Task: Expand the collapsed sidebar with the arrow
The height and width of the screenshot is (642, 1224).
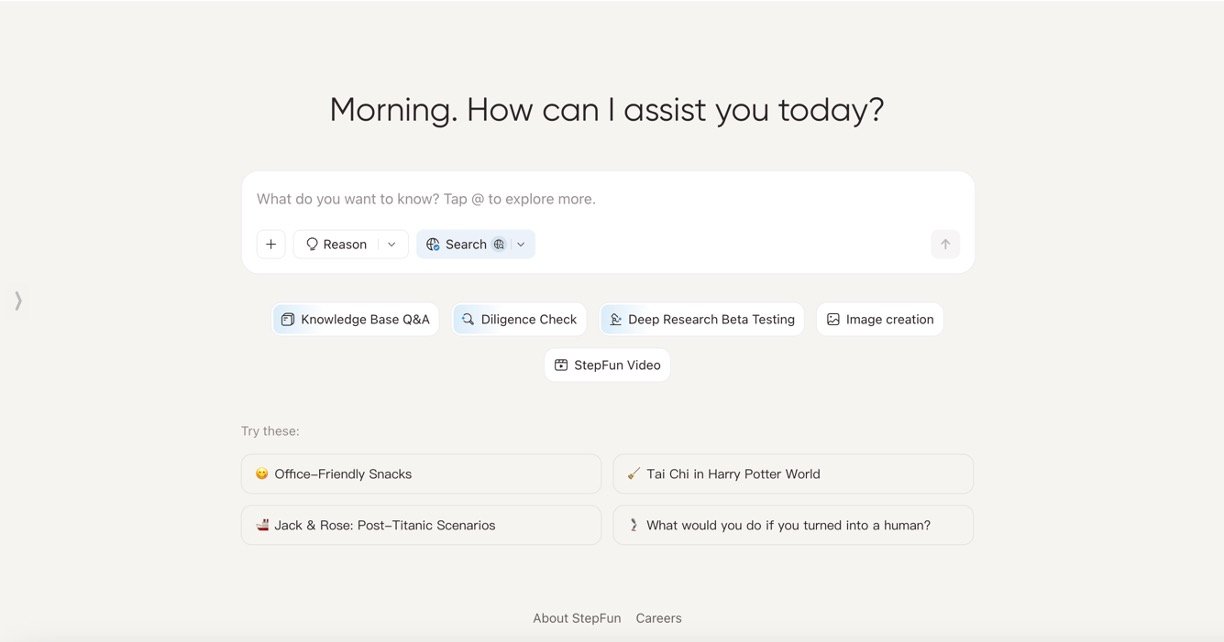Action: 17,300
